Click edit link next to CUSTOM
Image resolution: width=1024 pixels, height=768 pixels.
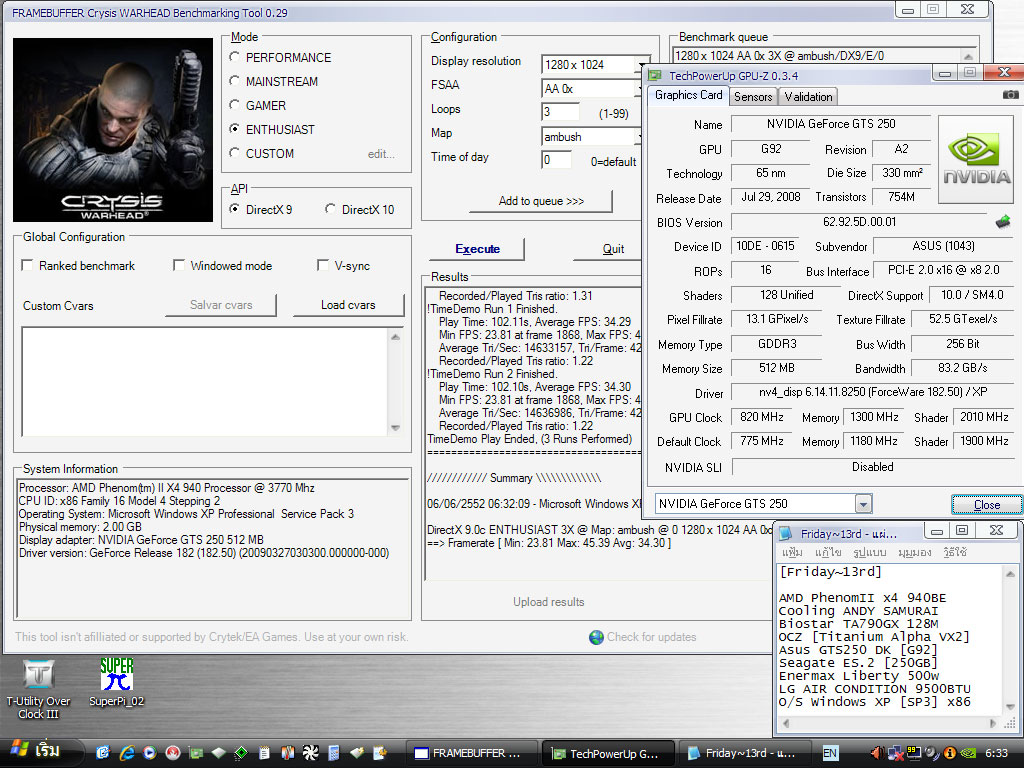[x=381, y=154]
